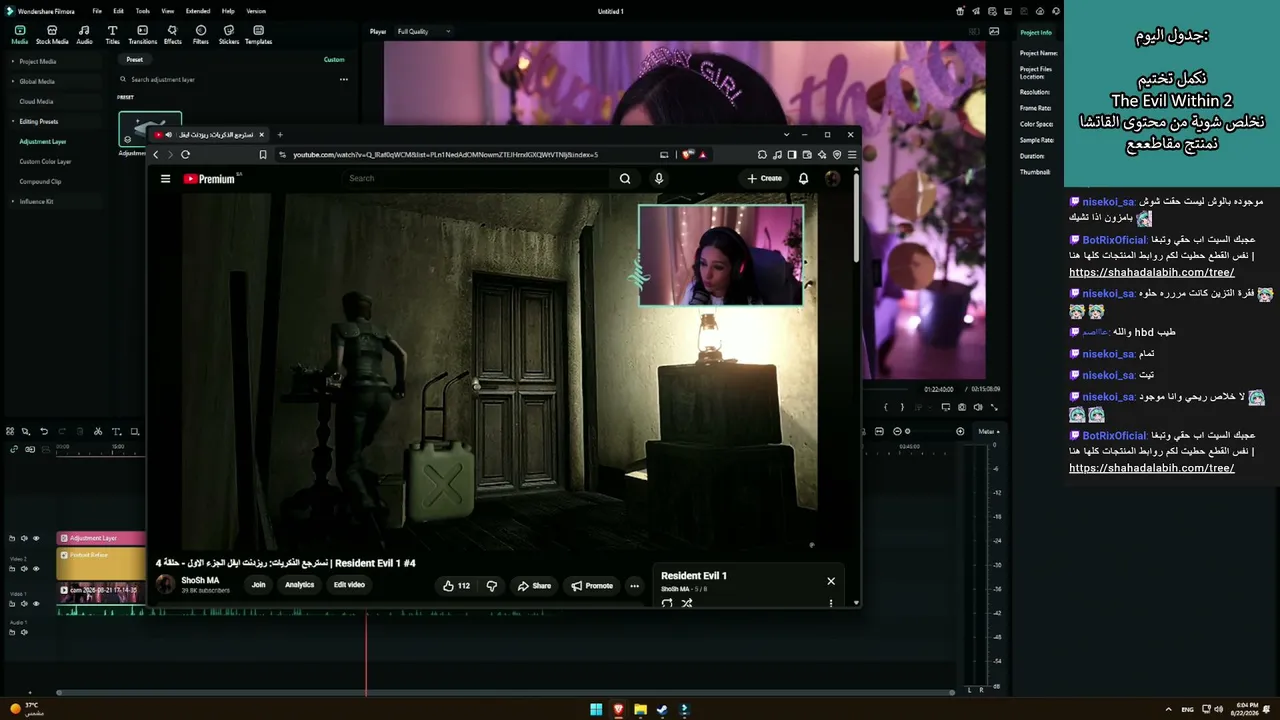Reload the YouTube page in browser
The image size is (1280, 720).
coord(185,155)
